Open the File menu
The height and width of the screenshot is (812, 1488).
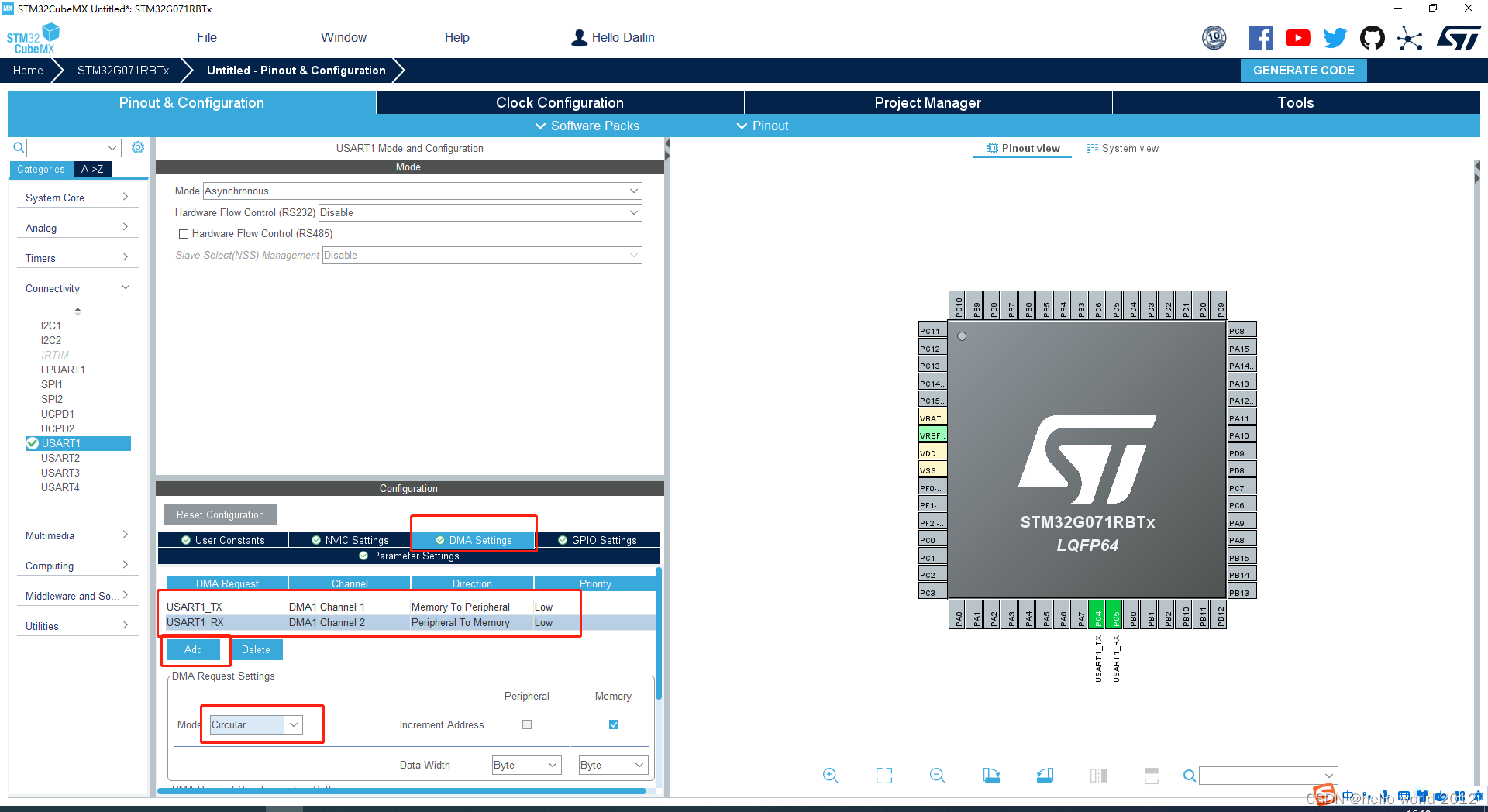coord(207,37)
